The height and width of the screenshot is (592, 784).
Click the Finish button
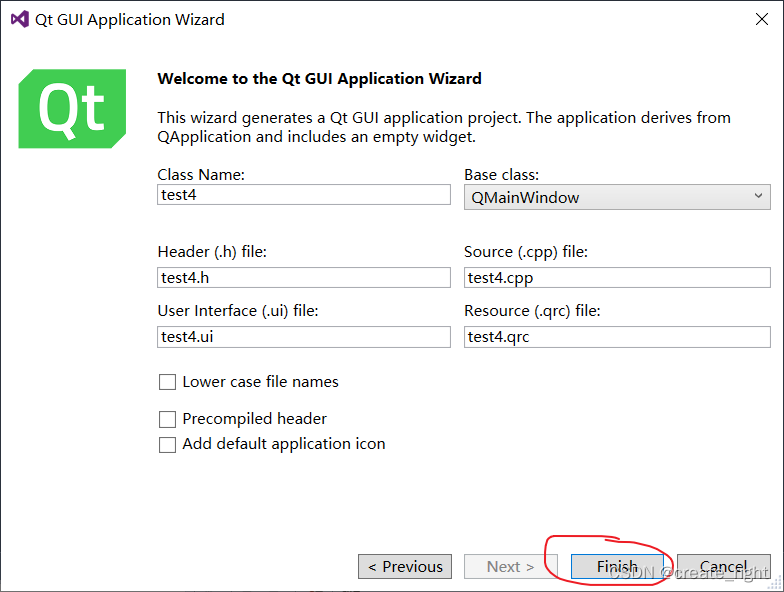point(617,566)
